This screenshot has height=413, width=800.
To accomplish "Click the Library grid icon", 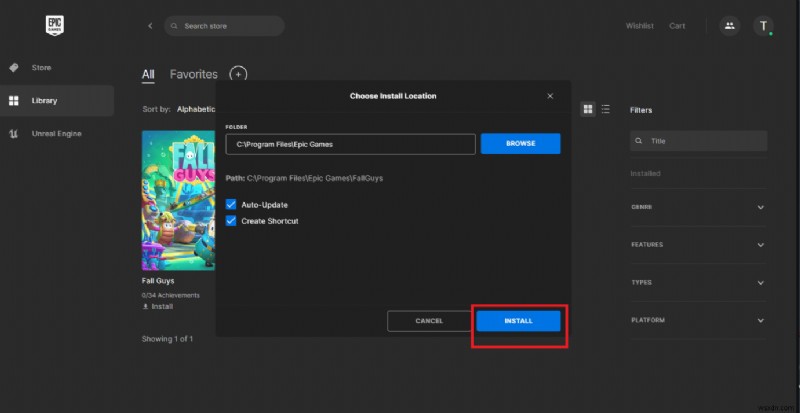I will [14, 101].
